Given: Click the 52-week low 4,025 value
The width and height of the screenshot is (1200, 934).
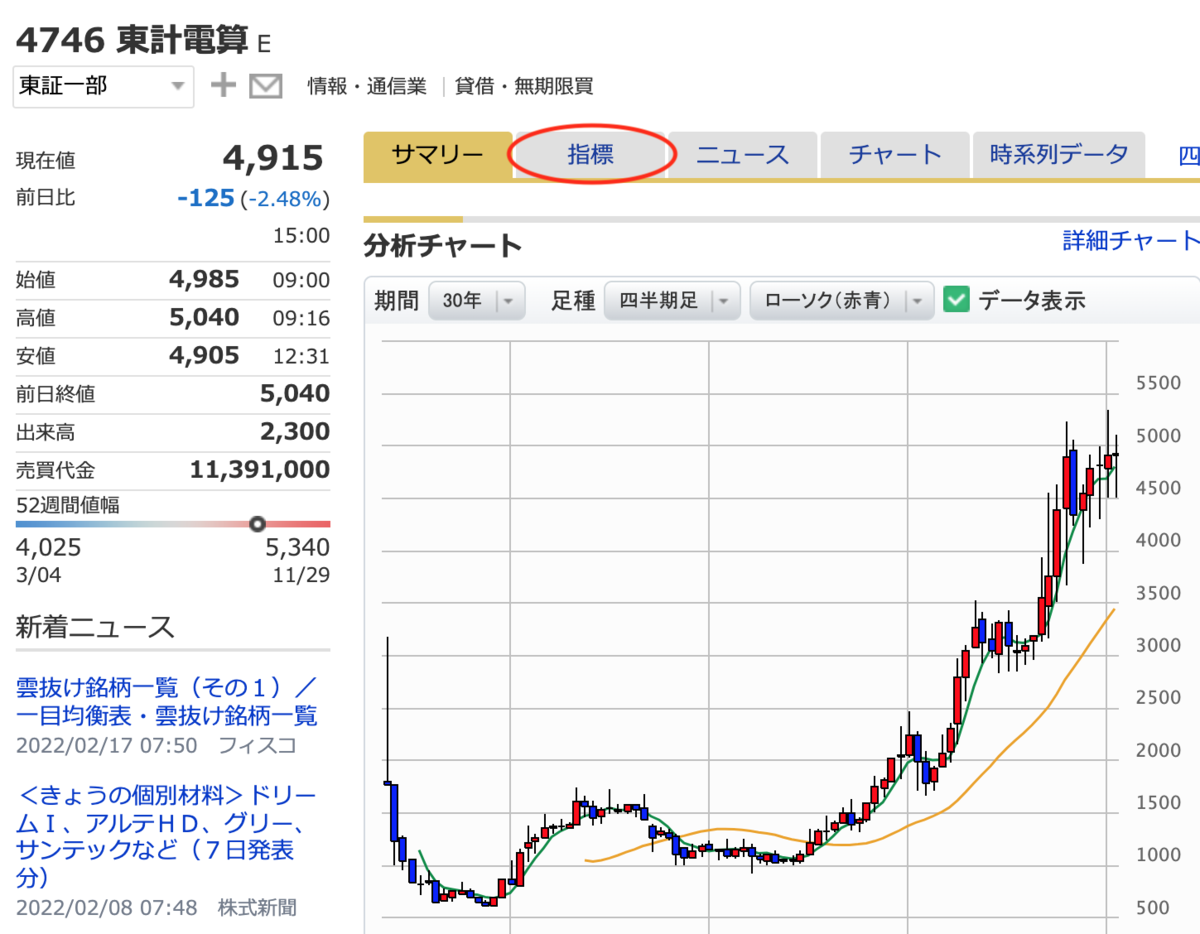Looking at the screenshot, I should [x=49, y=547].
